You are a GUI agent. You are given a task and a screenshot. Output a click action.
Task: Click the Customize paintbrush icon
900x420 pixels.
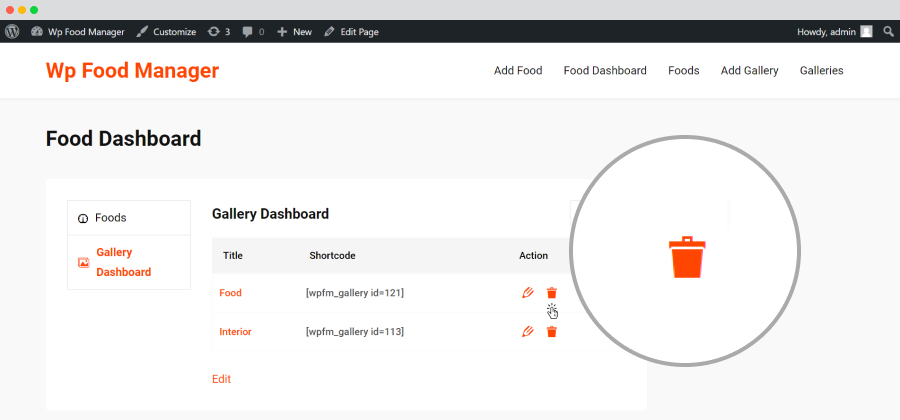142,32
